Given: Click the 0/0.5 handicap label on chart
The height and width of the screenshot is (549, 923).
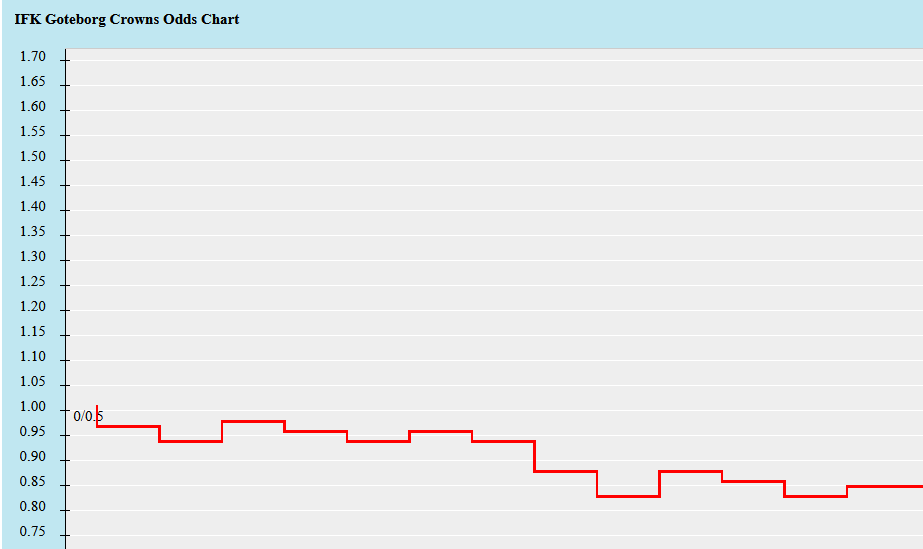Looking at the screenshot, I should point(88,417).
